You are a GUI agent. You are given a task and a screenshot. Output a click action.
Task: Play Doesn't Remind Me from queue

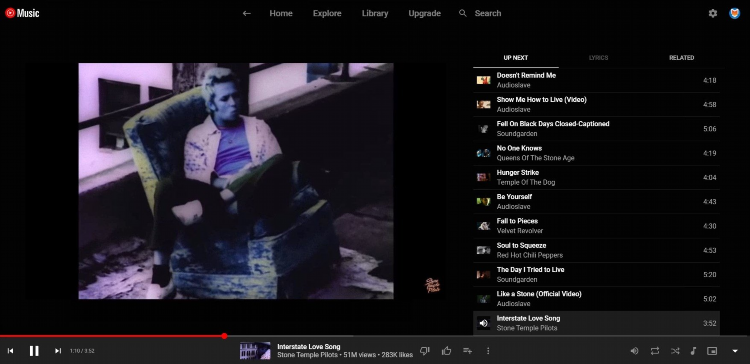coord(596,80)
